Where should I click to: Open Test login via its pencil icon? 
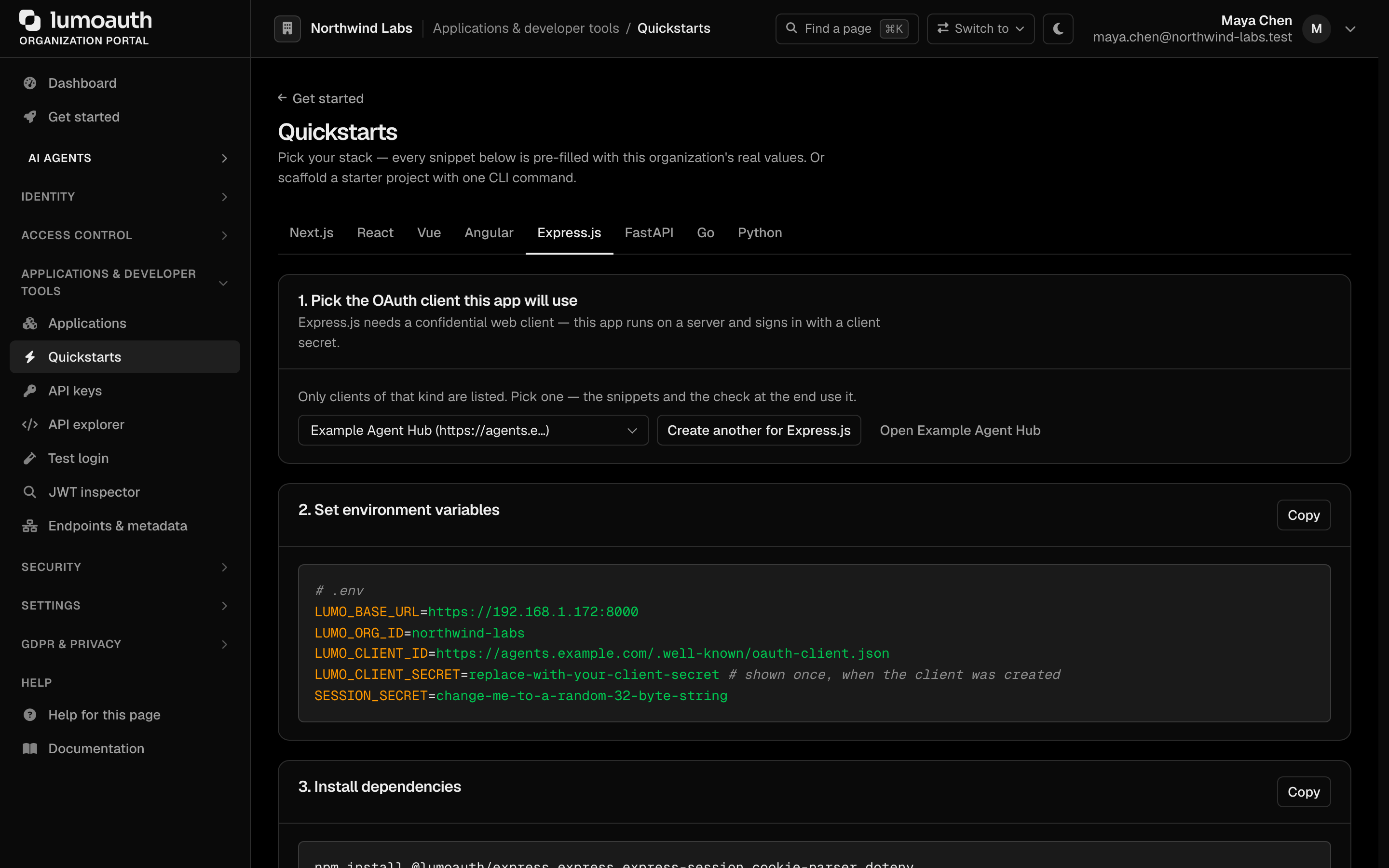coord(30,458)
